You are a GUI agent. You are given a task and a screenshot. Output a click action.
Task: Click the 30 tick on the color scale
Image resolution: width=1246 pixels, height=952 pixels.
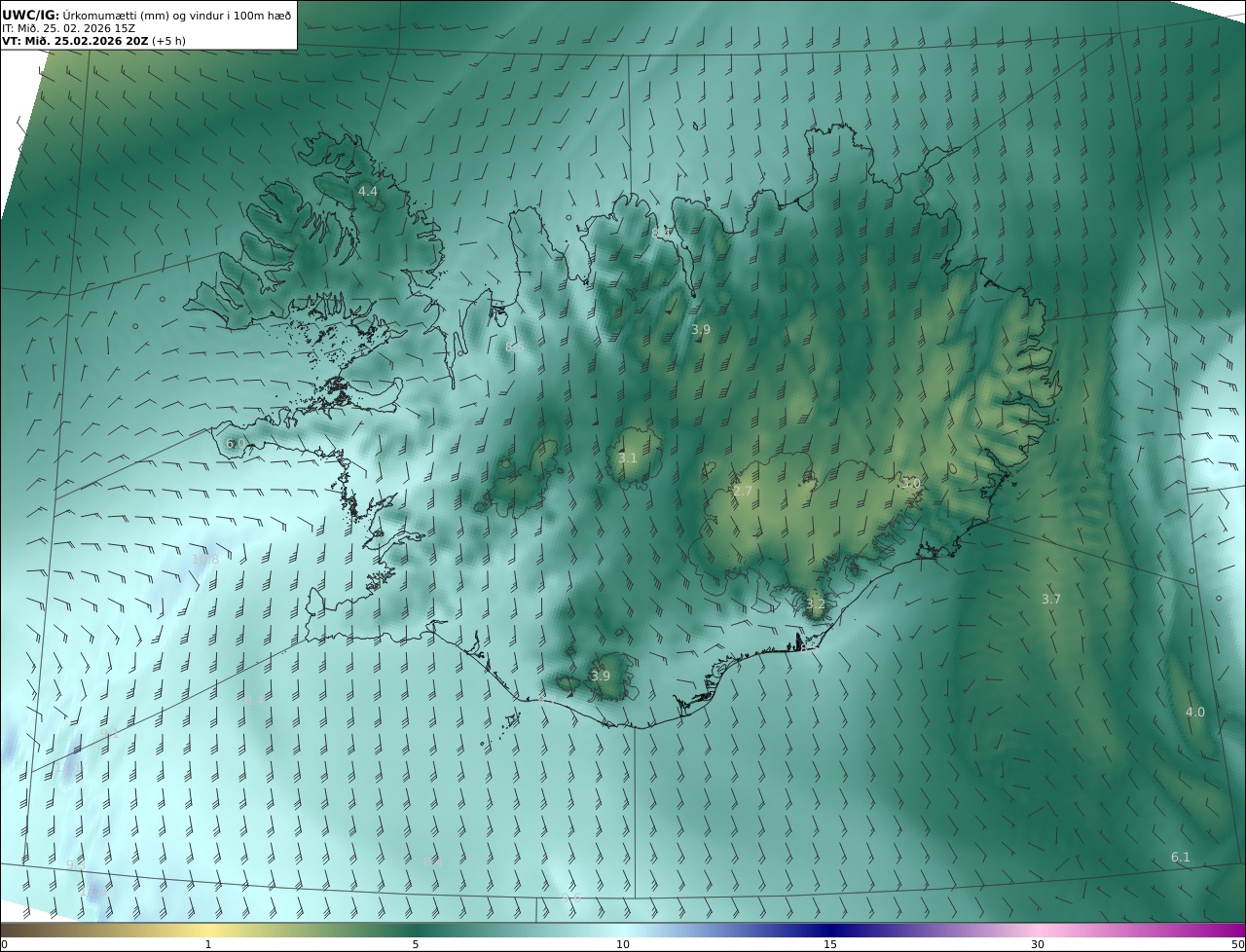click(1038, 944)
